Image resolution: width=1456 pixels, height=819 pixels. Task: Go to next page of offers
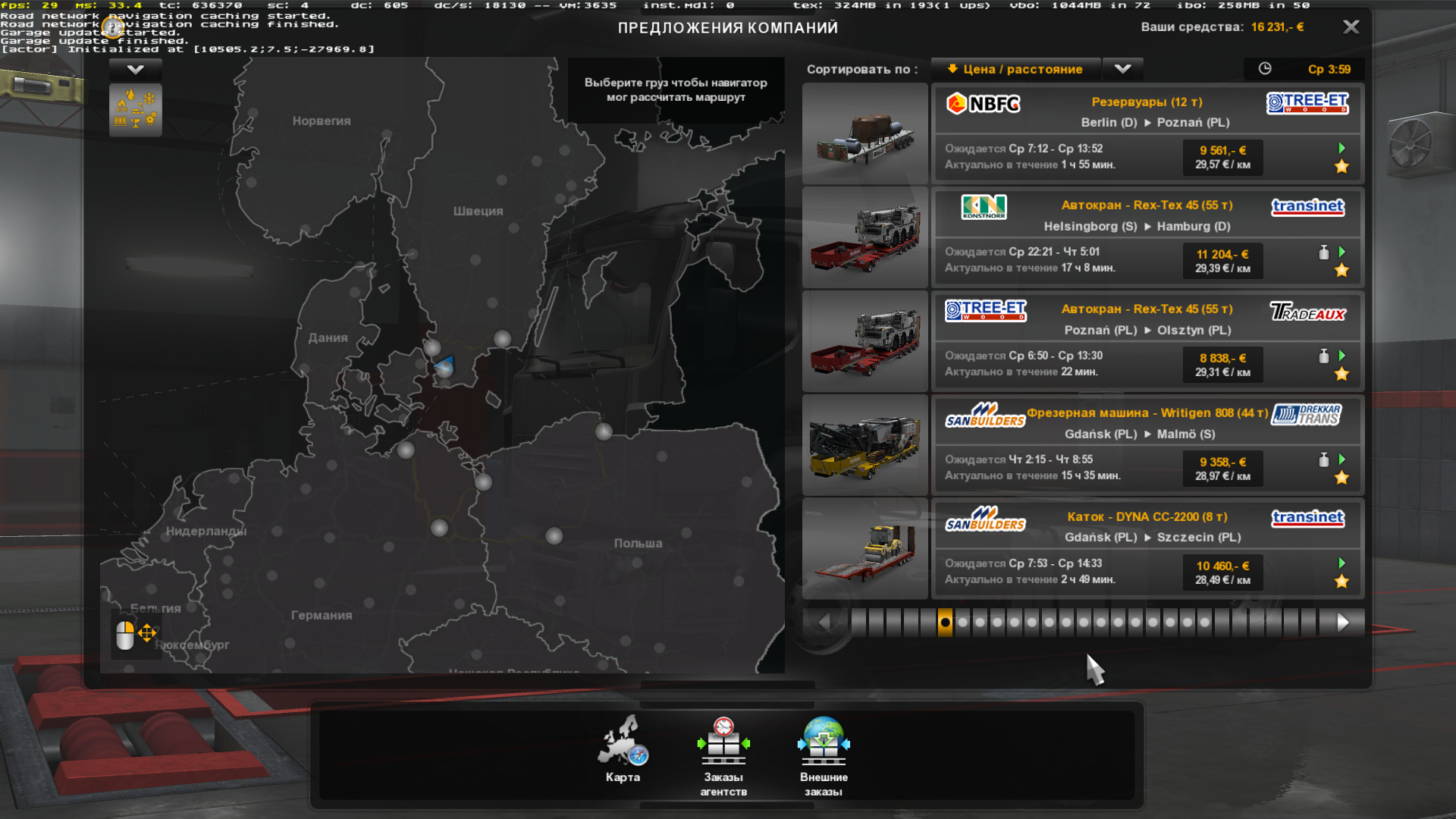click(x=1342, y=623)
